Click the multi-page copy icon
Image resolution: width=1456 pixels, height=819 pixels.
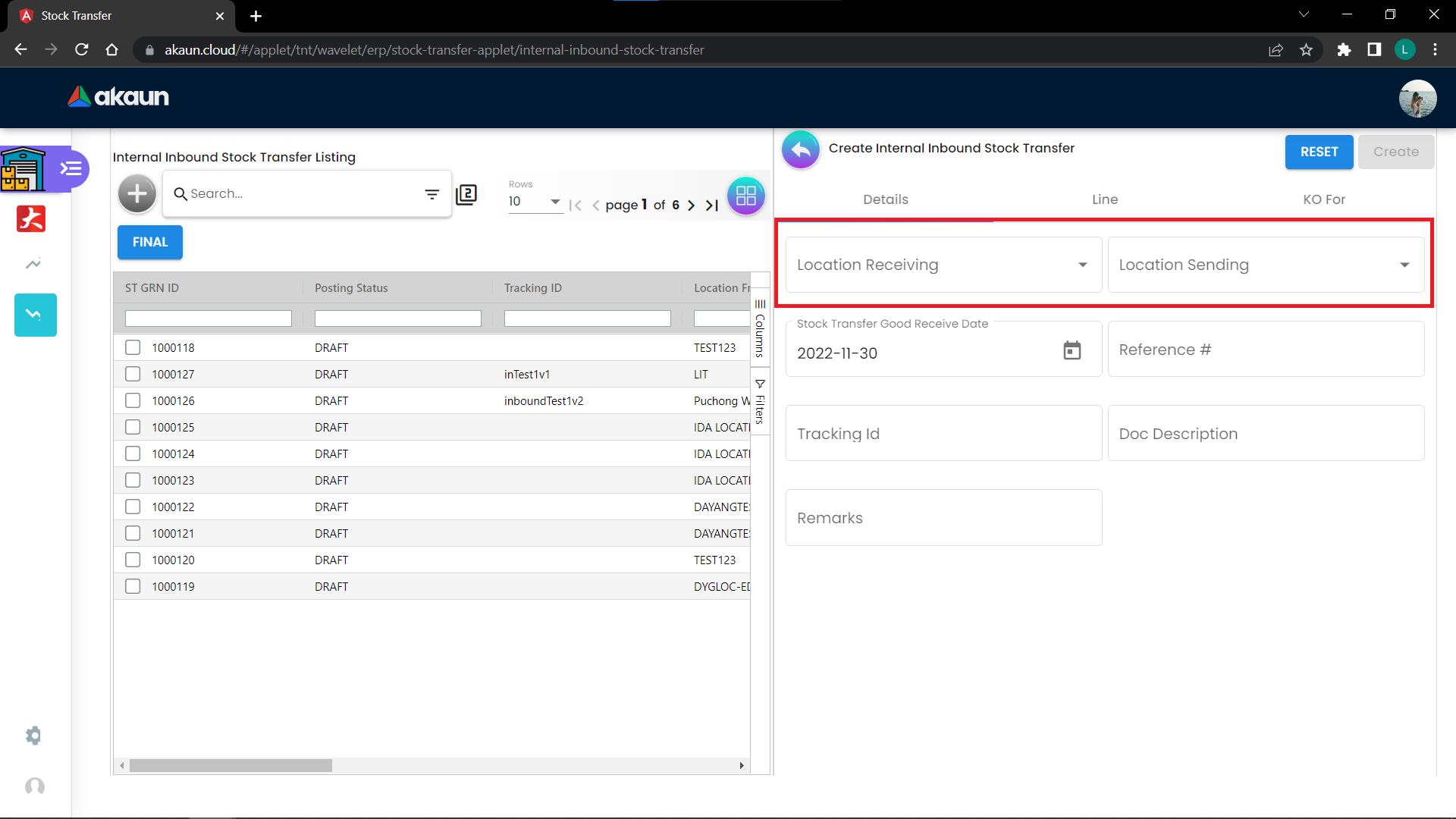coord(466,195)
